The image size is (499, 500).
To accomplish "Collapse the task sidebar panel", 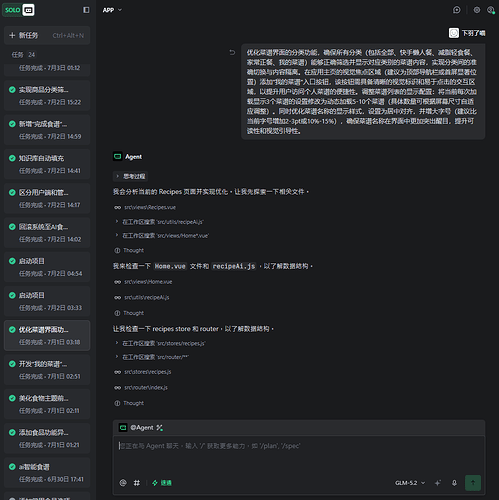I will click(x=86, y=10).
